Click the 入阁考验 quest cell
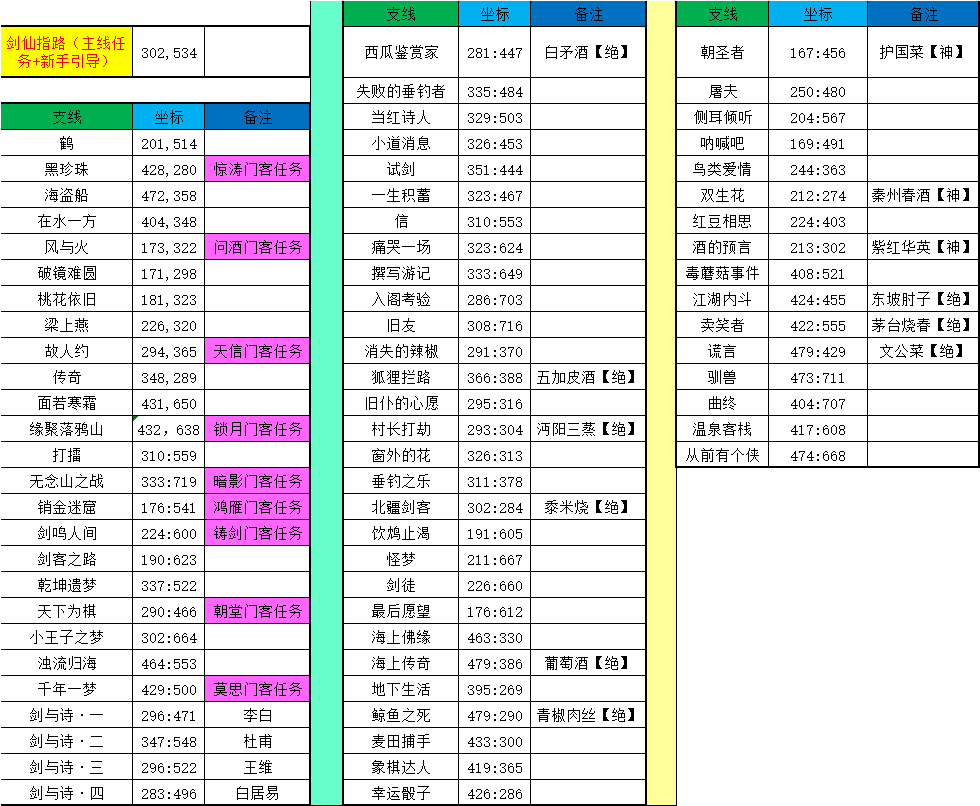The image size is (980, 806). (401, 299)
